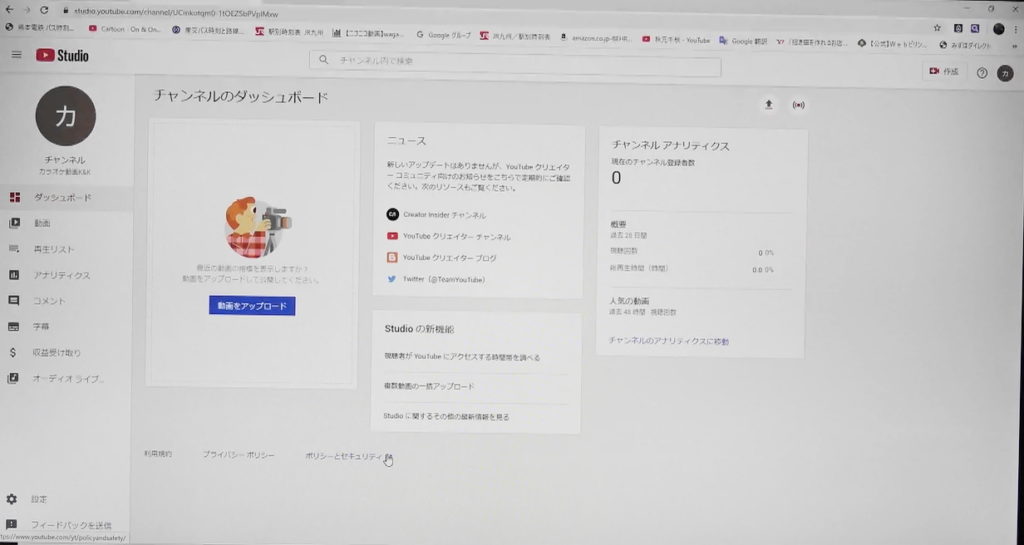
Task: Reload the page with refresh icon
Action: [44, 10]
